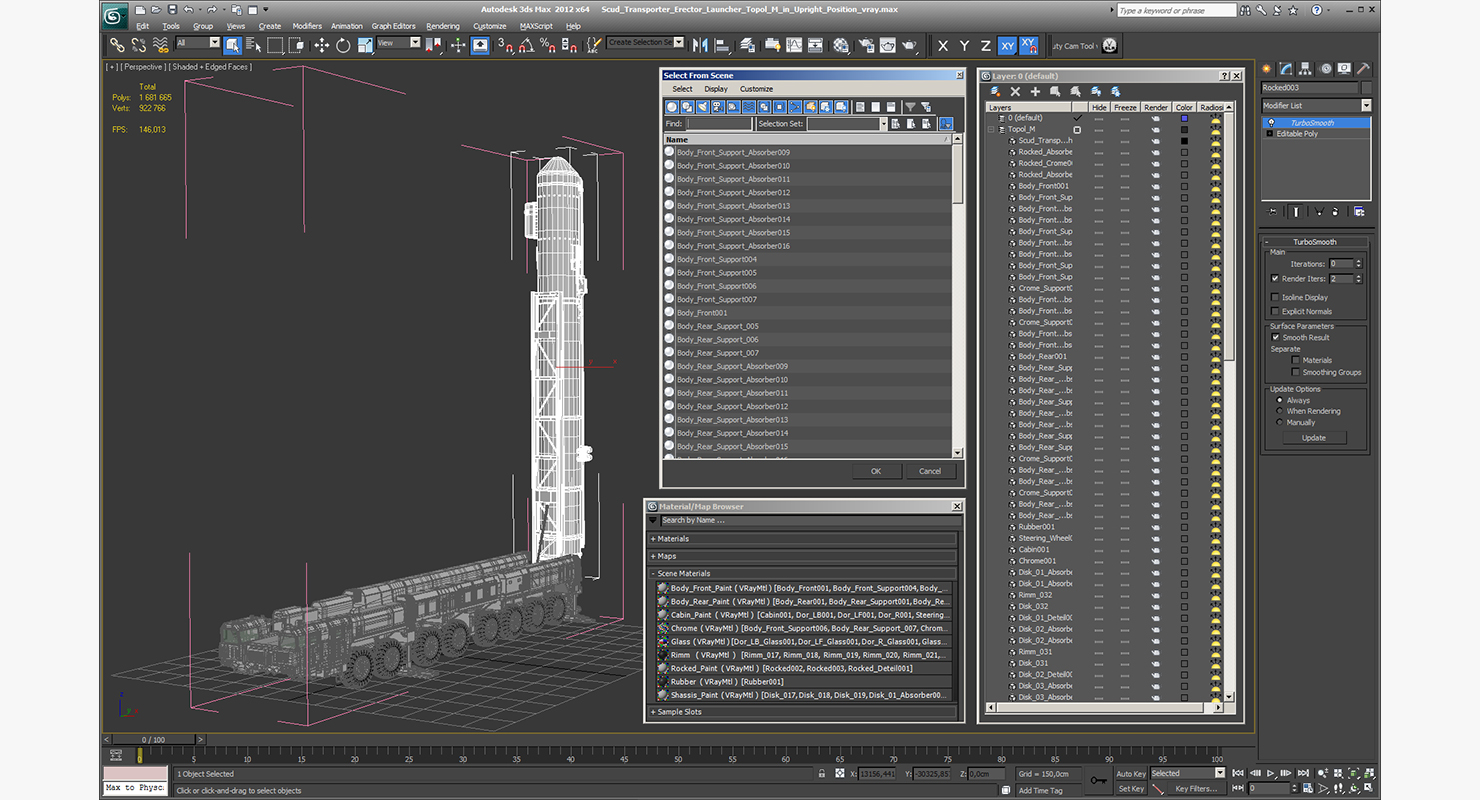
Task: Enable the Explicit Normals checkbox
Action: point(1275,311)
